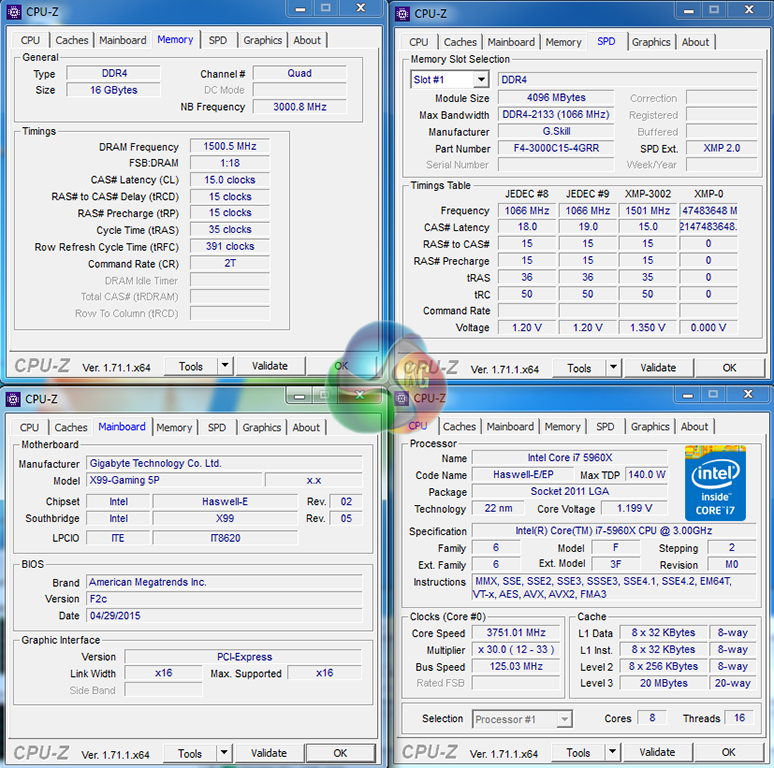Image resolution: width=774 pixels, height=768 pixels.
Task: Click OK in the Mainboard window
Action: (340, 753)
